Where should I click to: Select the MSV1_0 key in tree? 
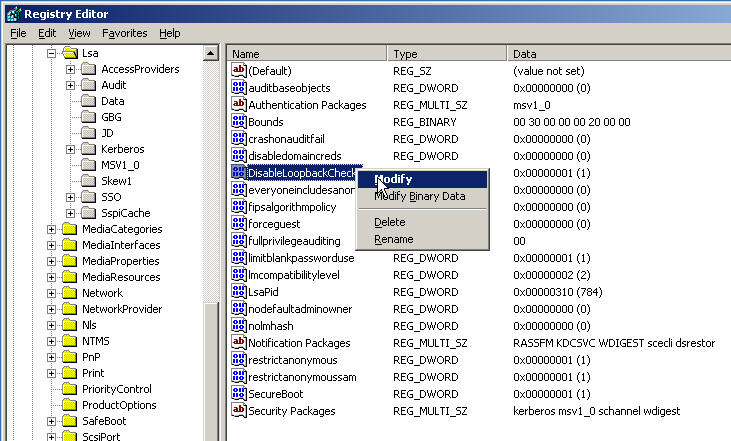(120, 165)
